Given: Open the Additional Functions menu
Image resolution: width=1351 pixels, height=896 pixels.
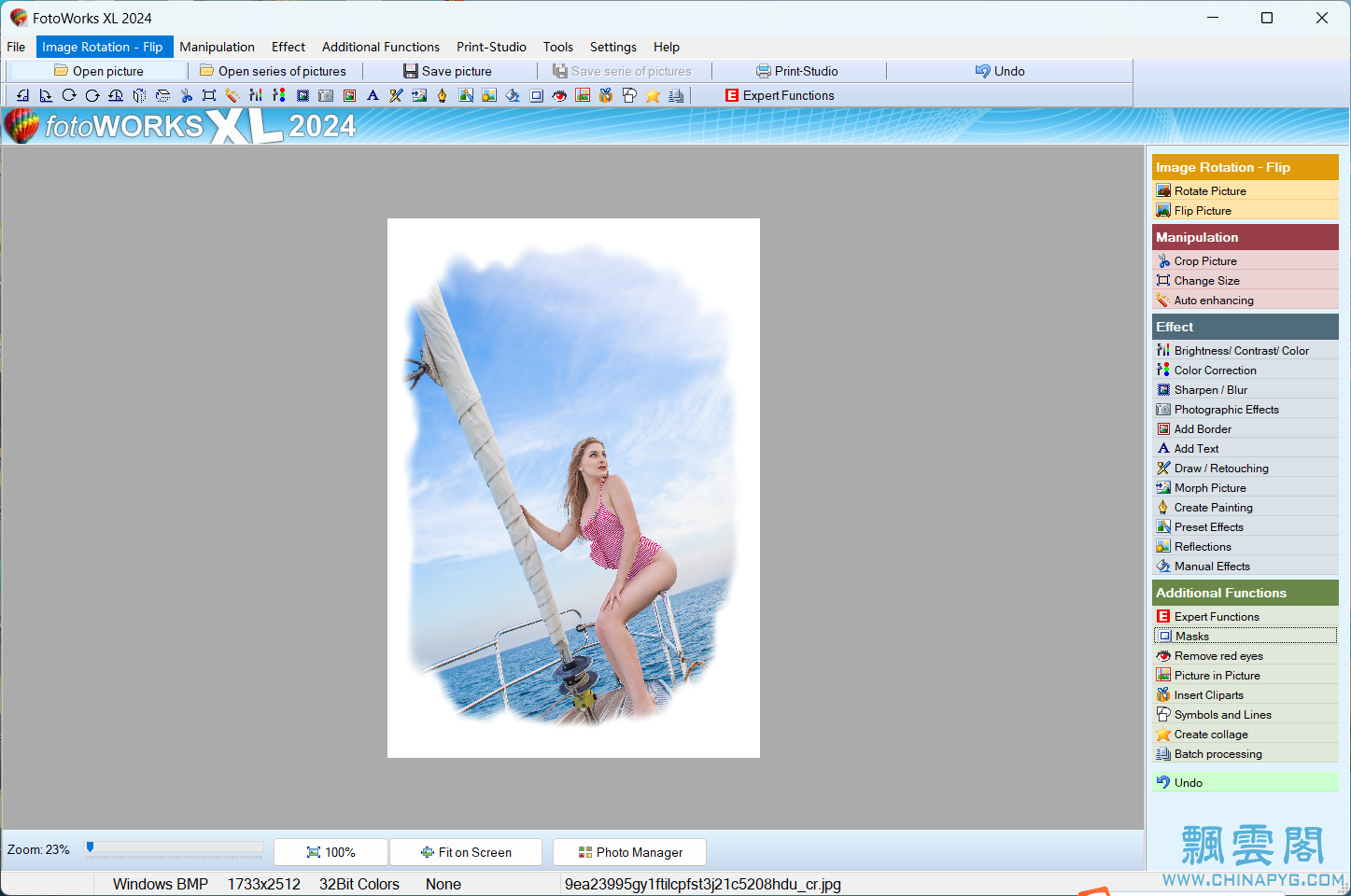Looking at the screenshot, I should point(381,47).
